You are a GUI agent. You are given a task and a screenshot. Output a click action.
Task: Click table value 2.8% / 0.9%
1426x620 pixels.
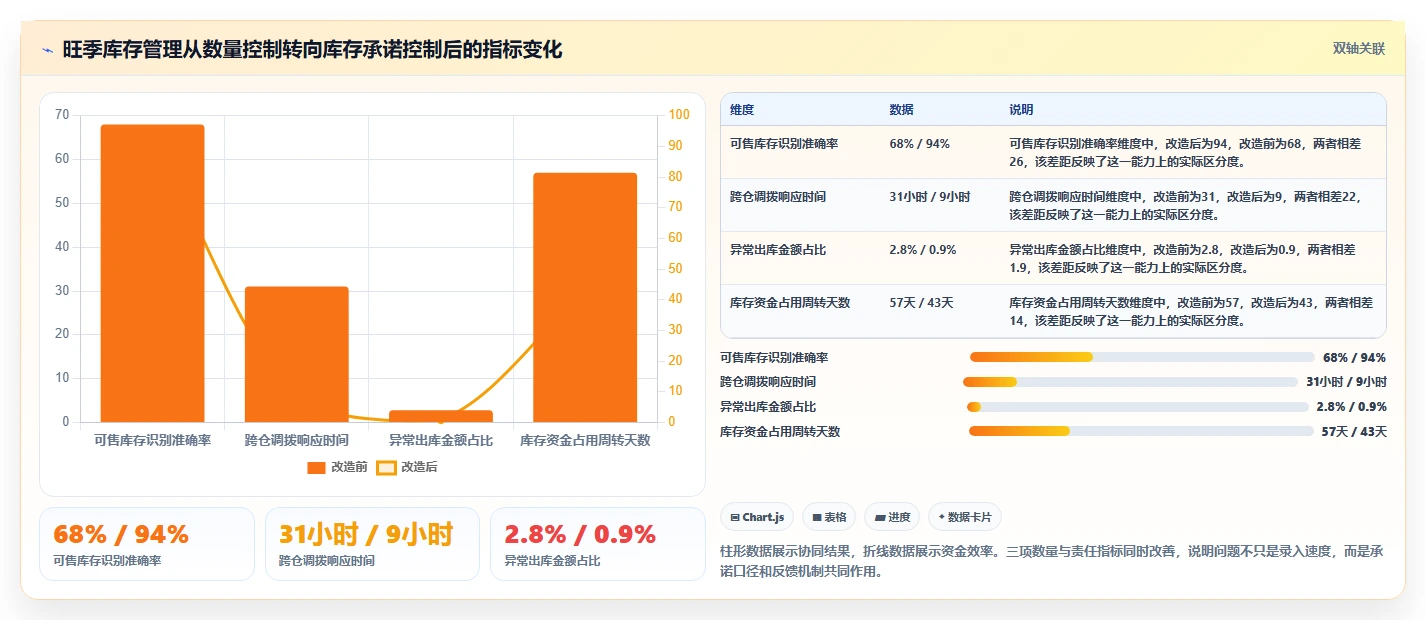click(x=922, y=250)
